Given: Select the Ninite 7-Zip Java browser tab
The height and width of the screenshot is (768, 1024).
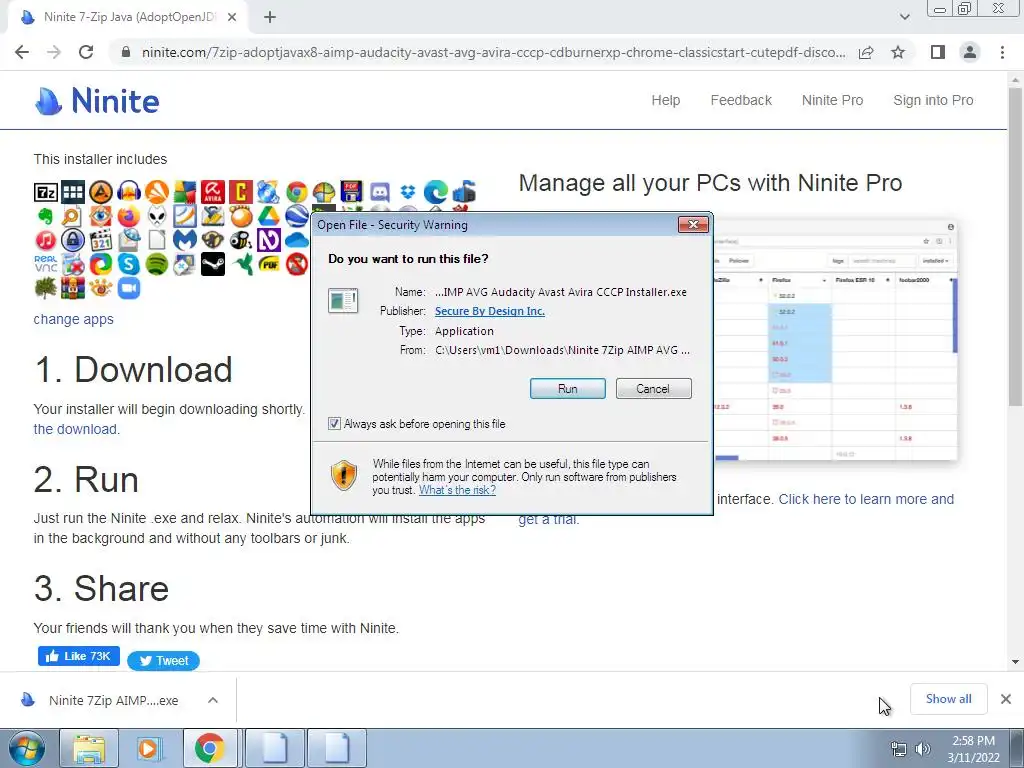Looking at the screenshot, I should [x=127, y=17].
